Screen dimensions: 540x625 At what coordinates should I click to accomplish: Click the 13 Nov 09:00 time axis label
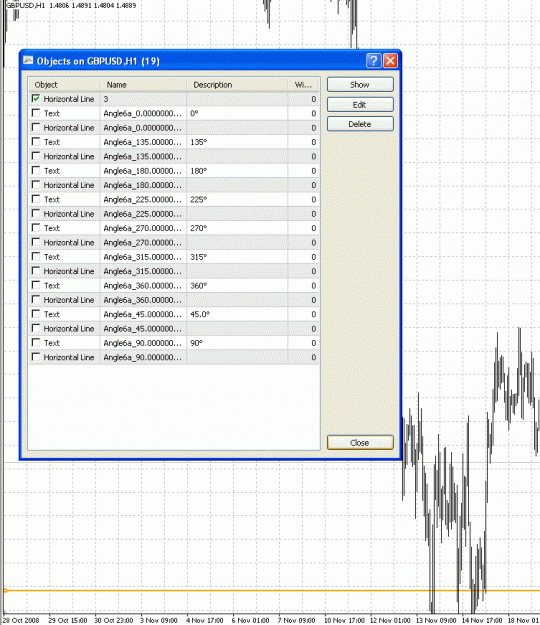(436, 620)
